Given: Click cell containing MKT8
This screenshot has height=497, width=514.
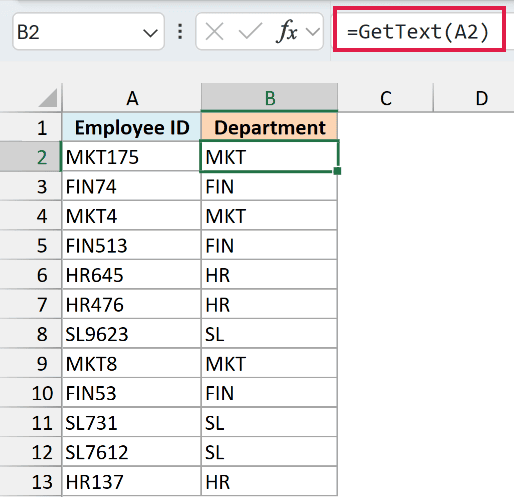Looking at the screenshot, I should pyautogui.click(x=132, y=363).
